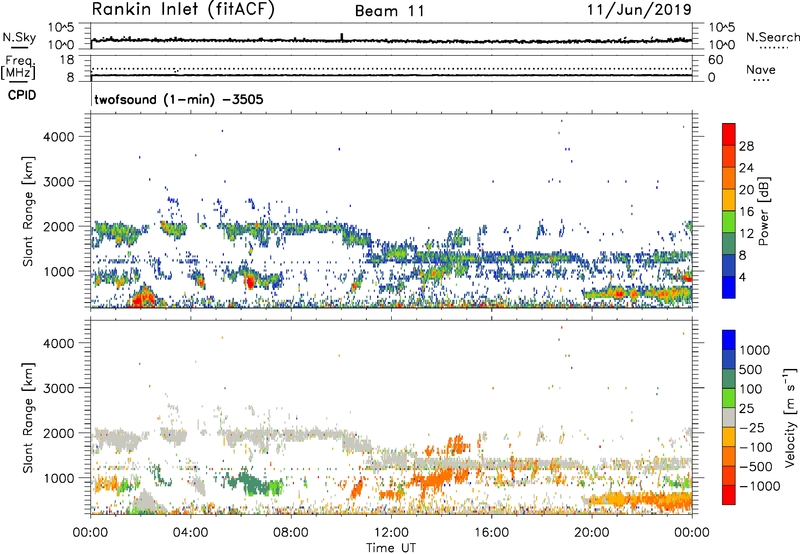This screenshot has height=554, width=800.
Task: Click the "-25" label on velocity color bar
Action: 752,427
